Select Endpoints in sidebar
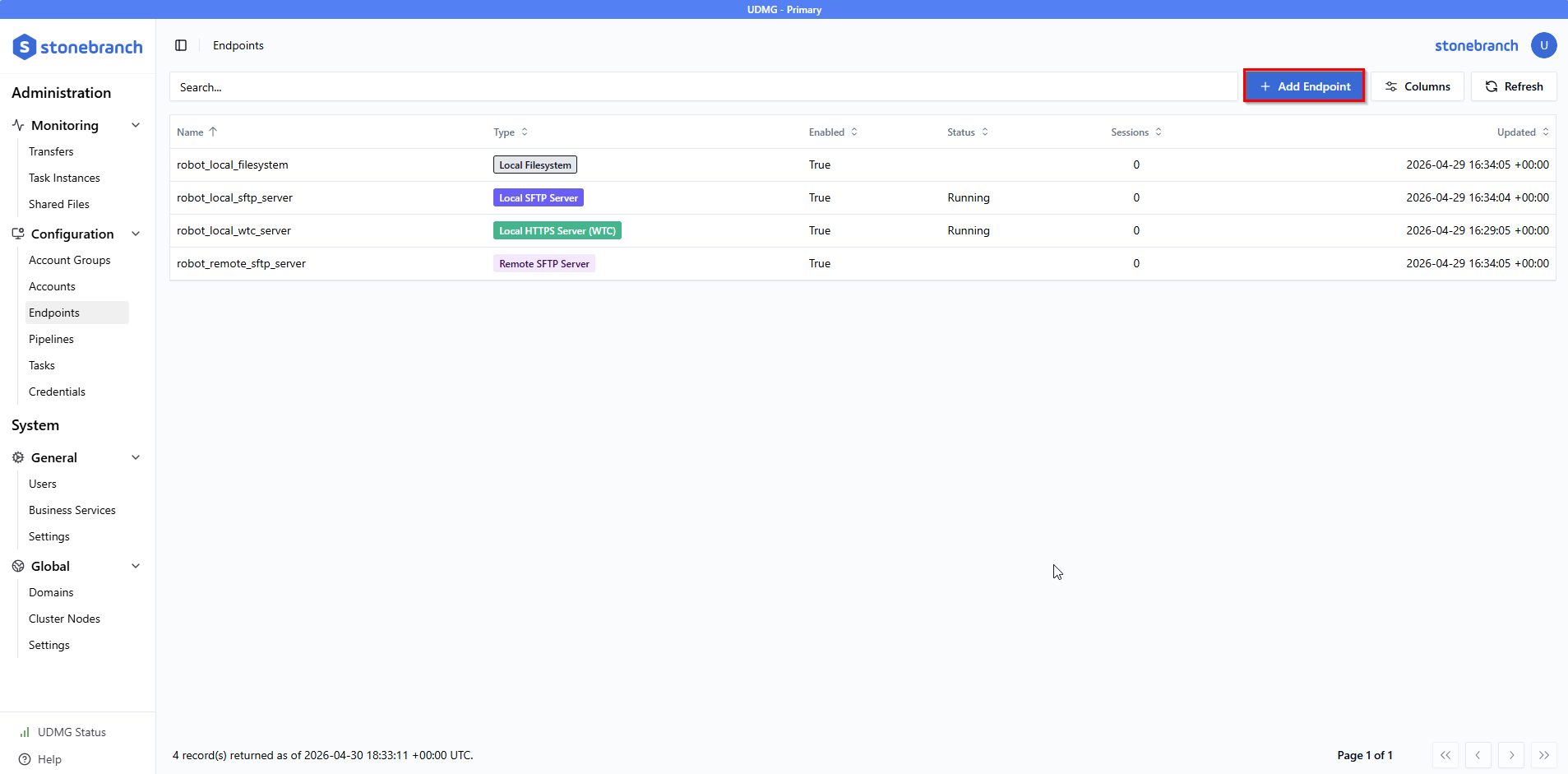 tap(76, 313)
